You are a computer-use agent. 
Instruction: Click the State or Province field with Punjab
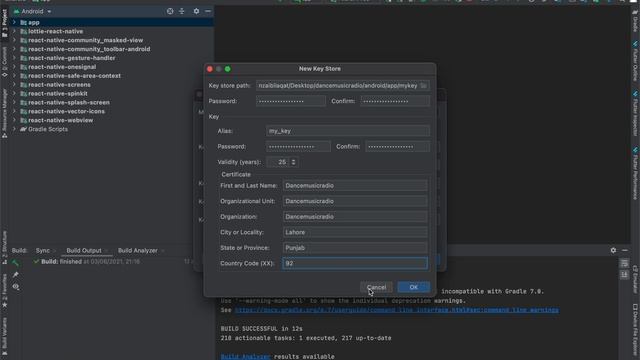pos(355,248)
